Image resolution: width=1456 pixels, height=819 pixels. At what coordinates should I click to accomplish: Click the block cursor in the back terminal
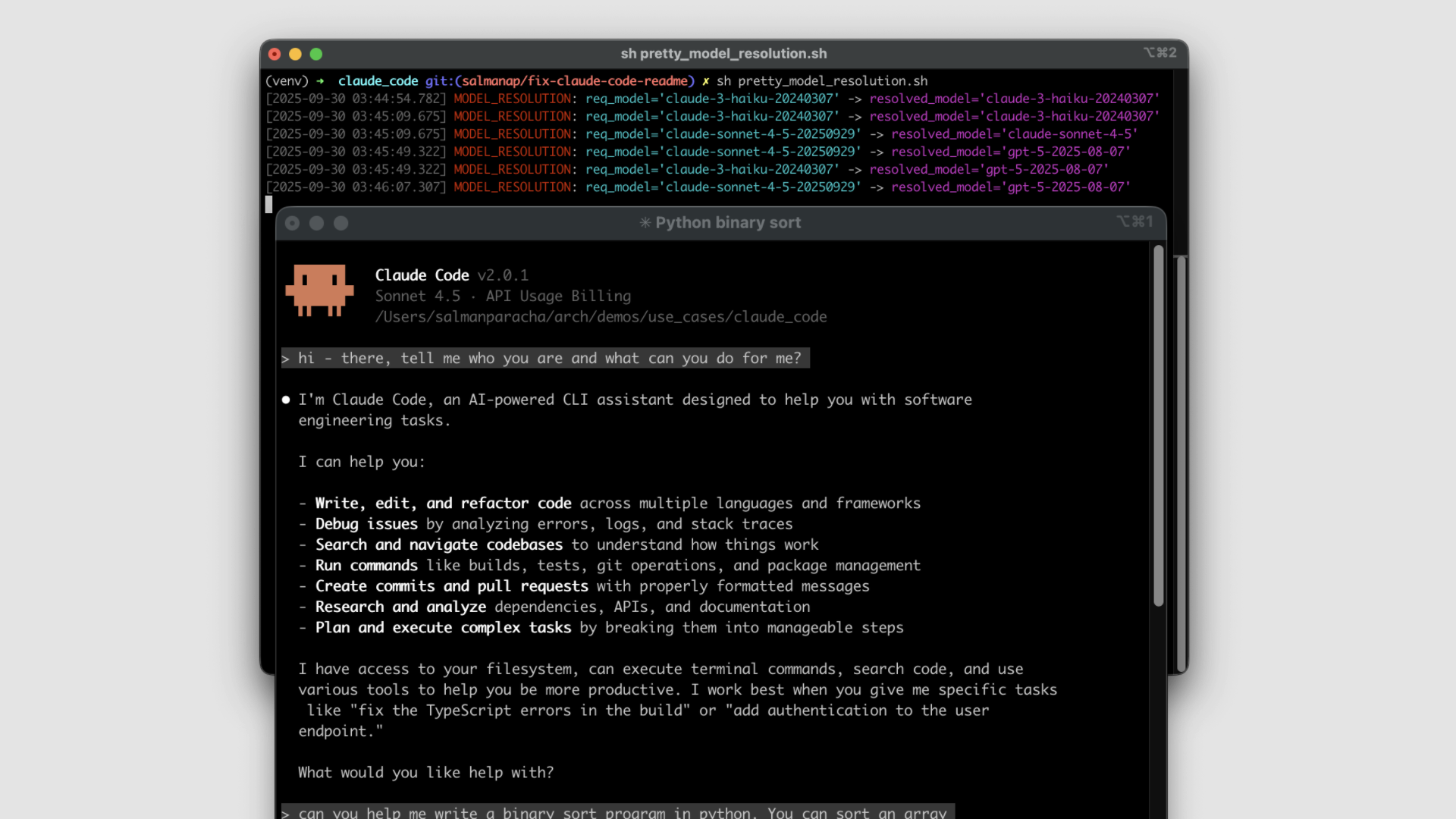268,204
